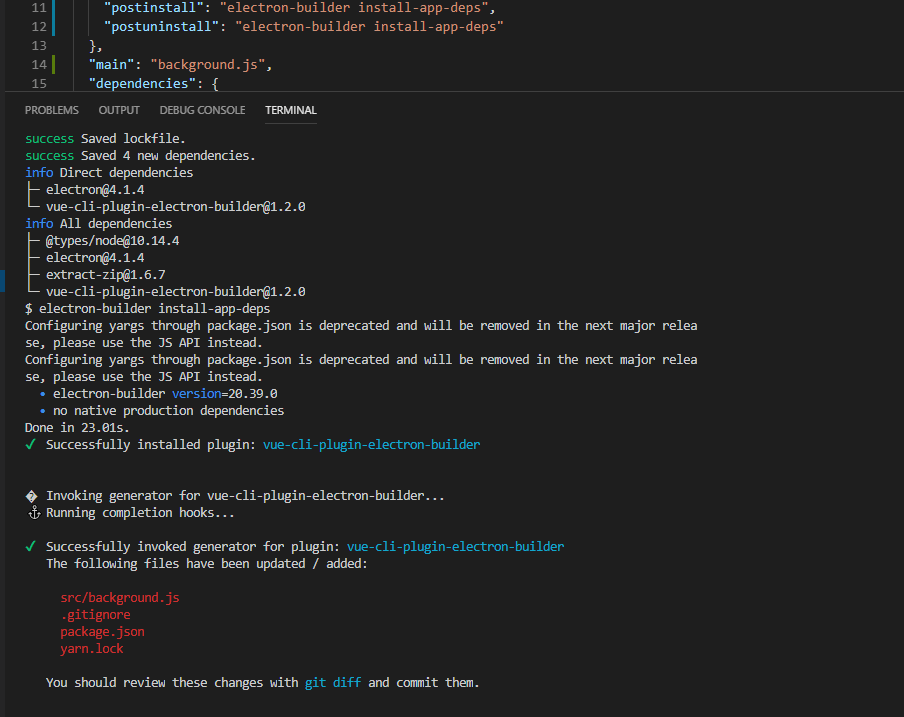Click line number 14 in the gutter

click(39, 65)
